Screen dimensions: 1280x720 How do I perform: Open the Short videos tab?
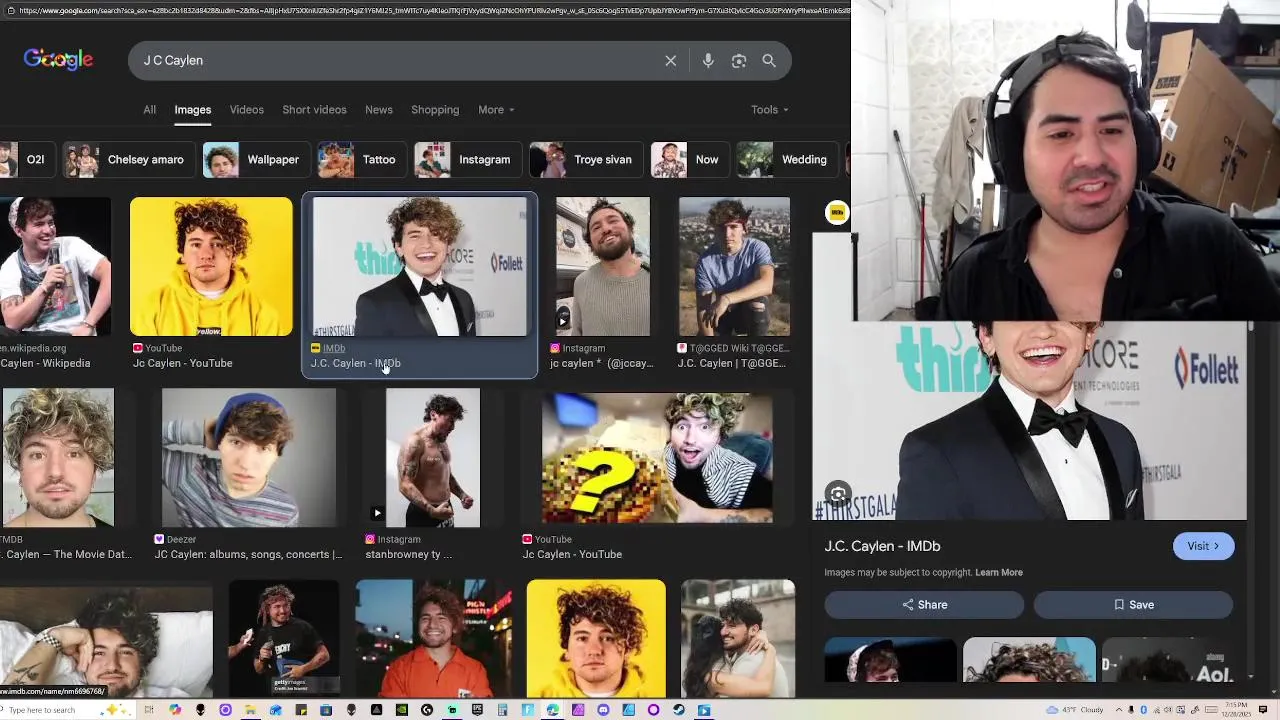[x=314, y=110]
